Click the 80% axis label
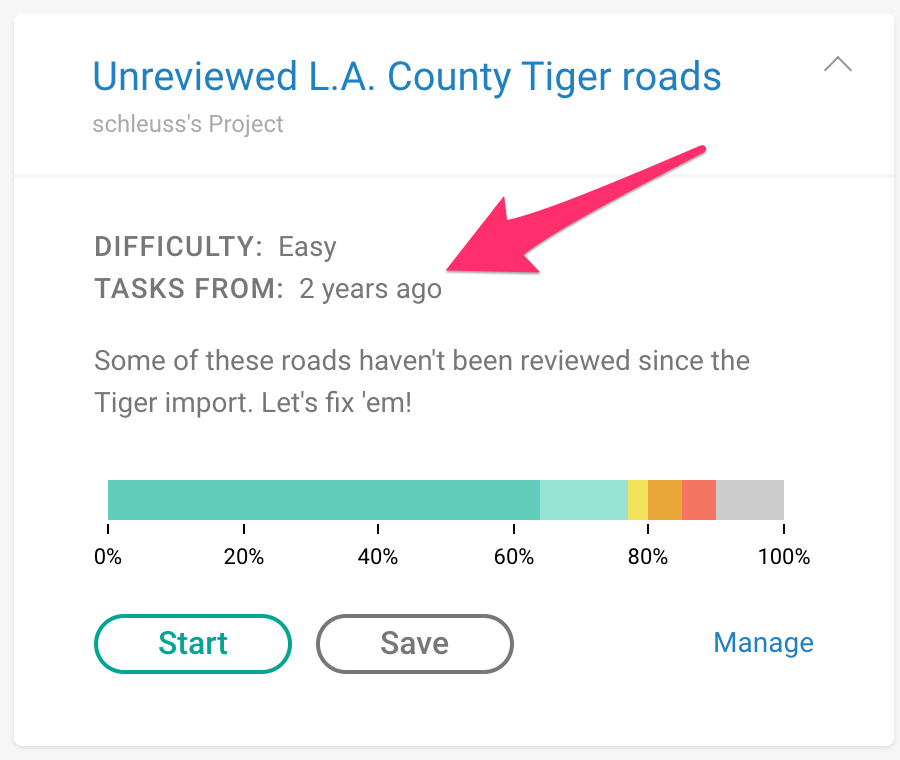This screenshot has width=900, height=760. pyautogui.click(x=648, y=556)
